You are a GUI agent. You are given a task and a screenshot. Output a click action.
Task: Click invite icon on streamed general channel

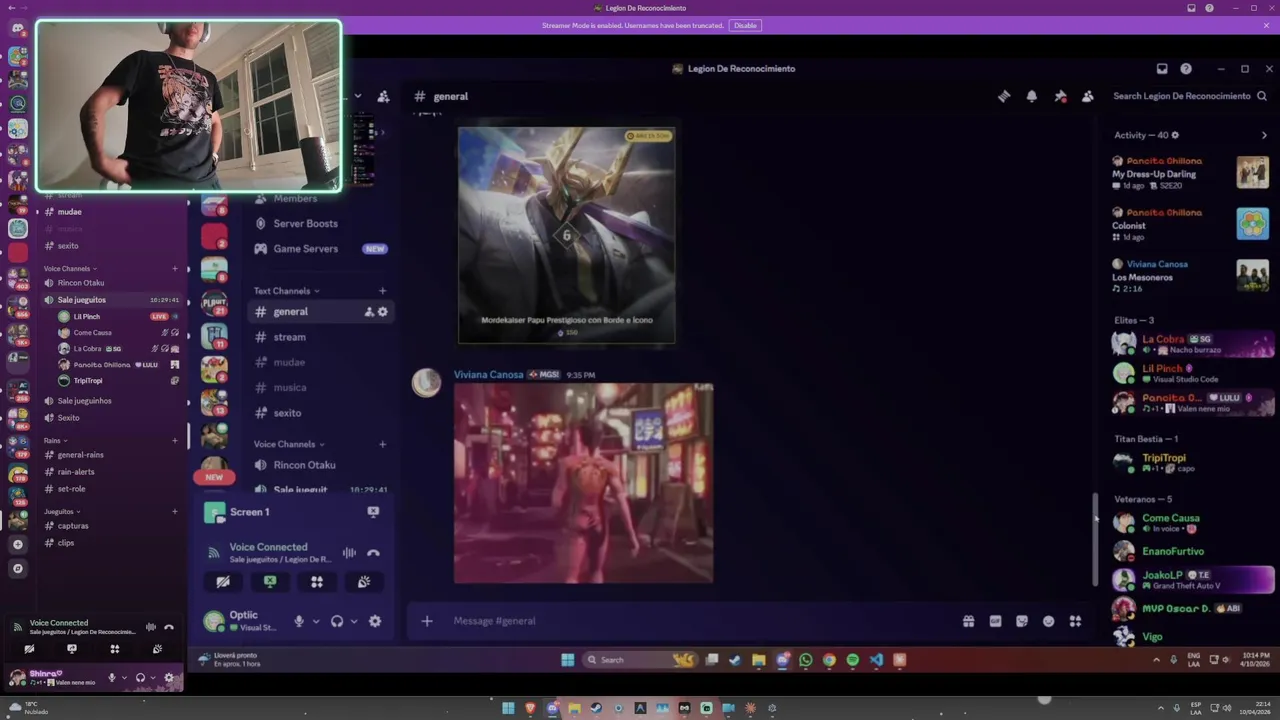(368, 312)
